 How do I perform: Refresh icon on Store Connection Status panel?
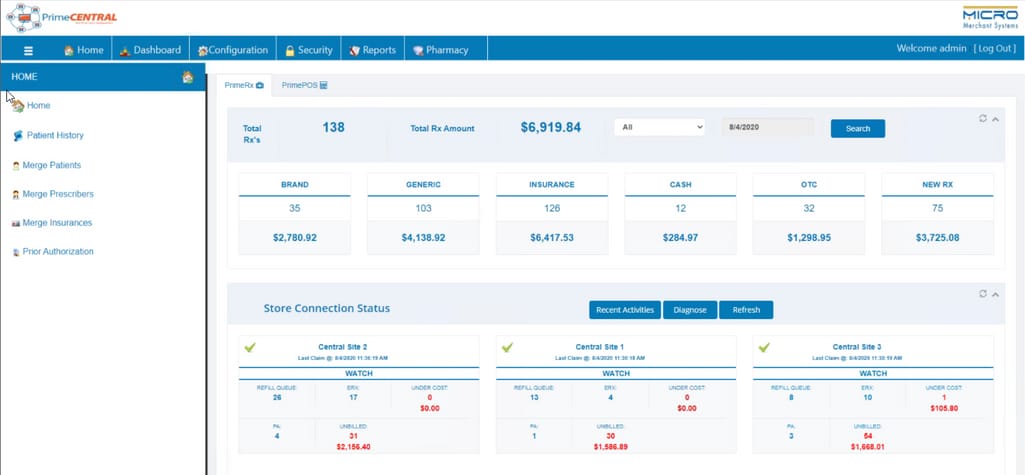pos(983,294)
